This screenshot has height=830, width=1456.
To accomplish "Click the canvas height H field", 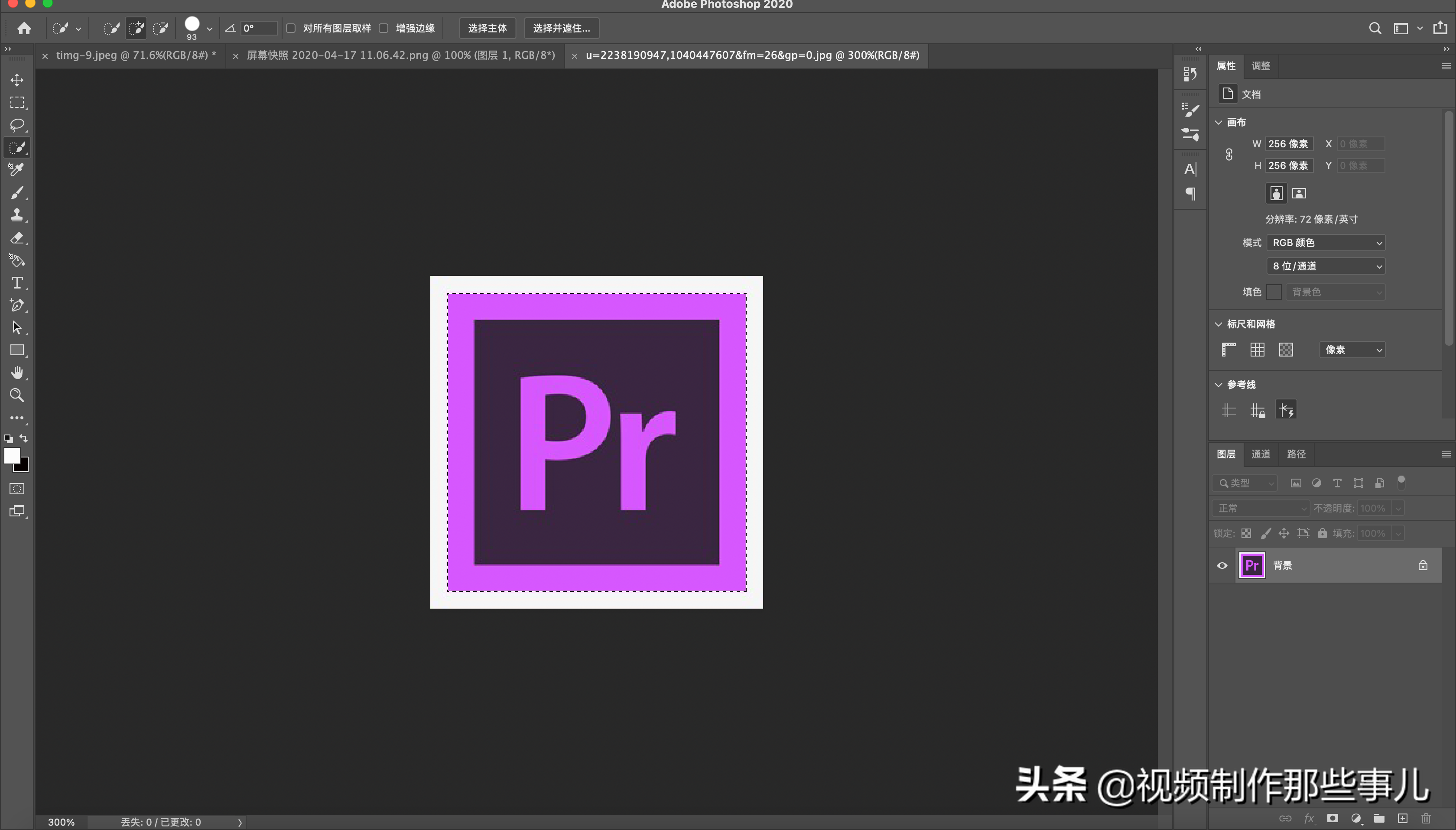I will pos(1289,165).
